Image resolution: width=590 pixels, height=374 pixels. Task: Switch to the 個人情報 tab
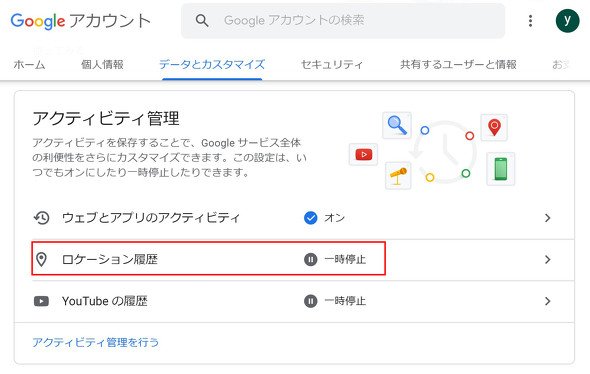click(102, 65)
